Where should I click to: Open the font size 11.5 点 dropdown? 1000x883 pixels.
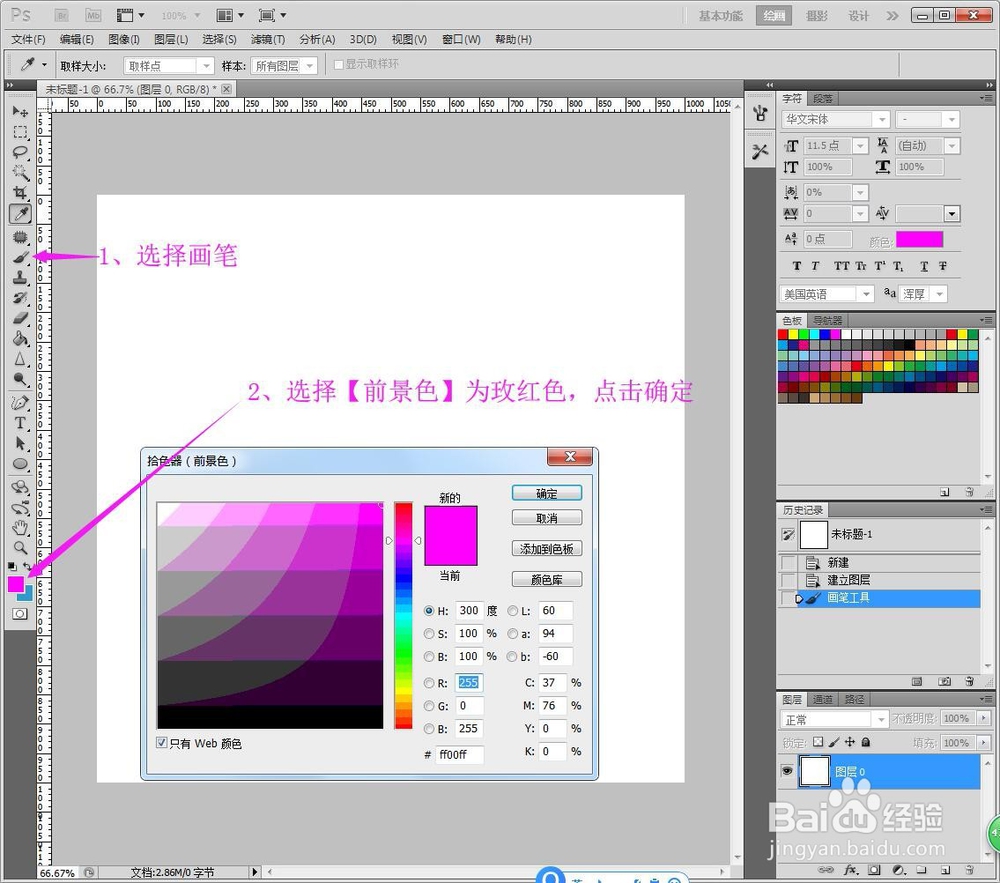(x=860, y=146)
